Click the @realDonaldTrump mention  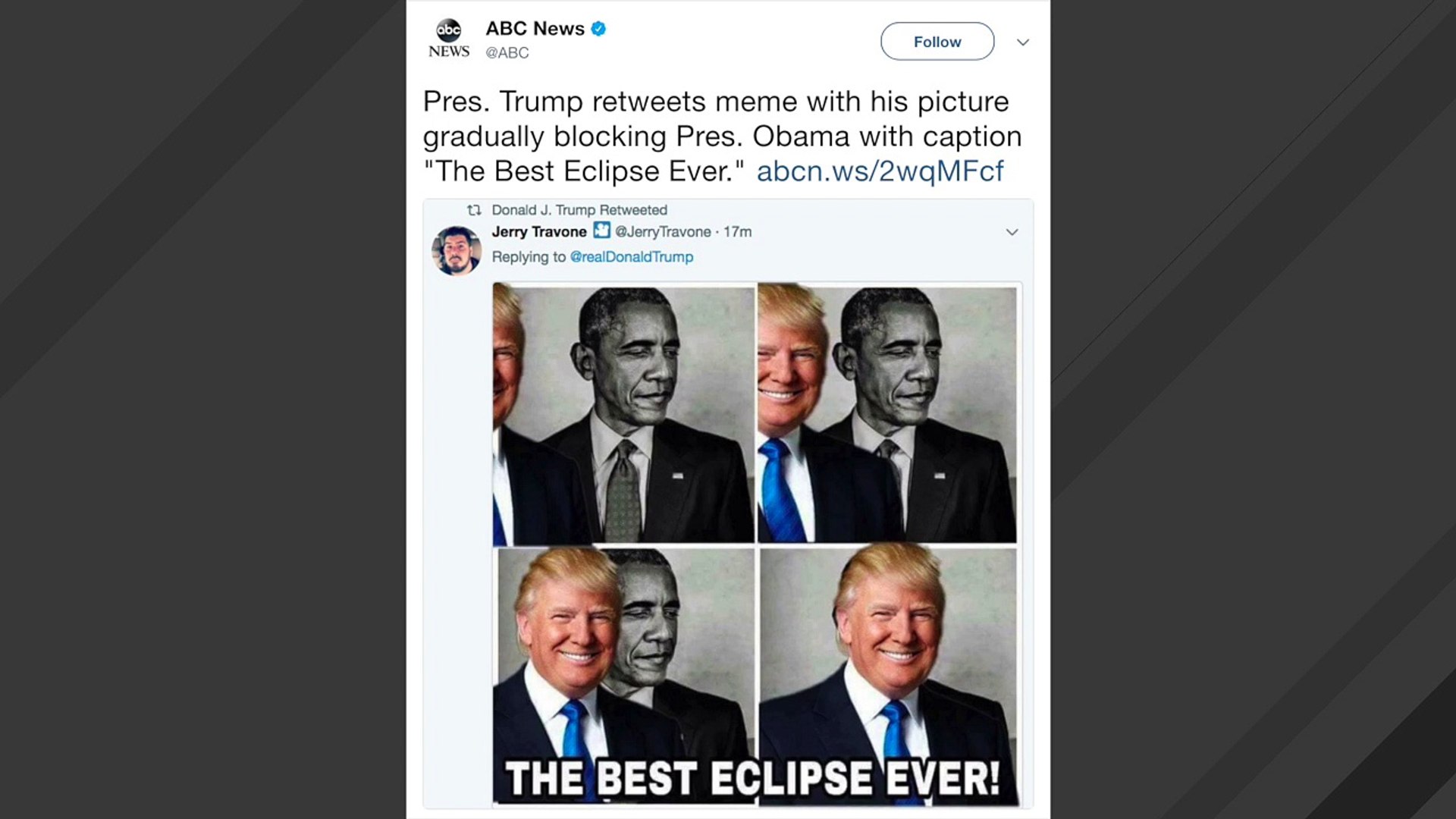tap(631, 257)
